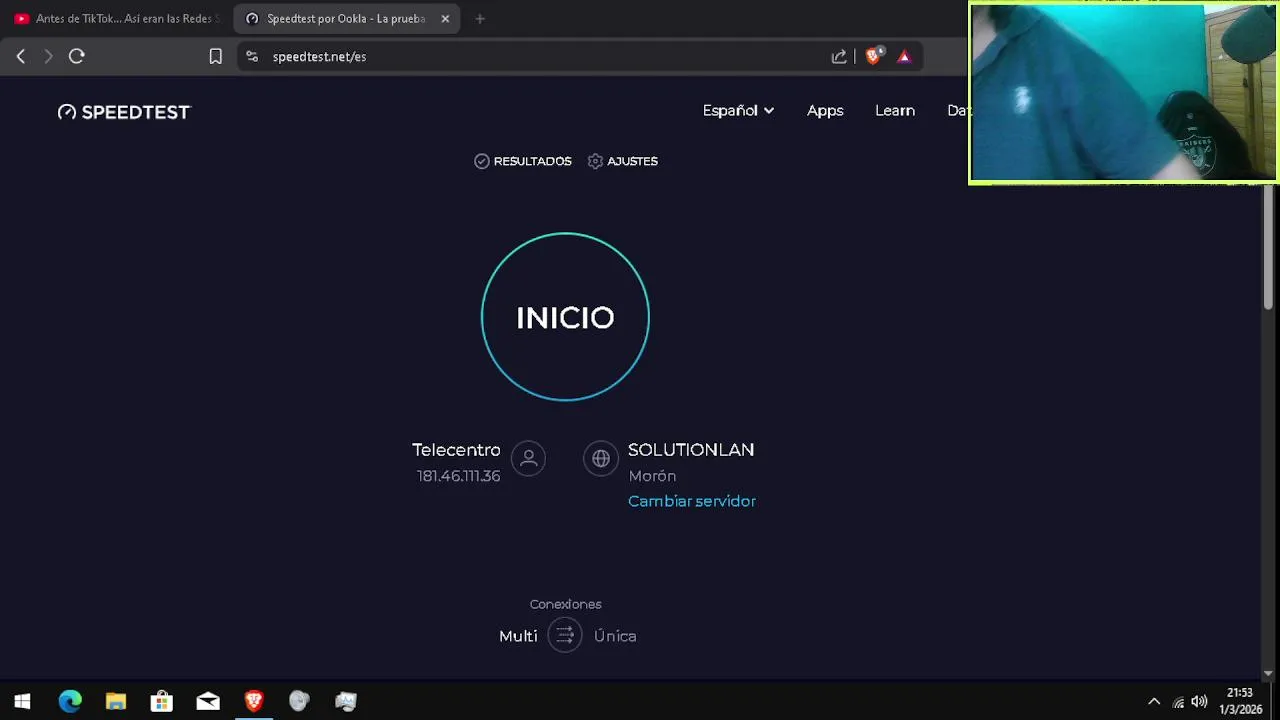Click the Telecentro user profile icon

click(528, 458)
